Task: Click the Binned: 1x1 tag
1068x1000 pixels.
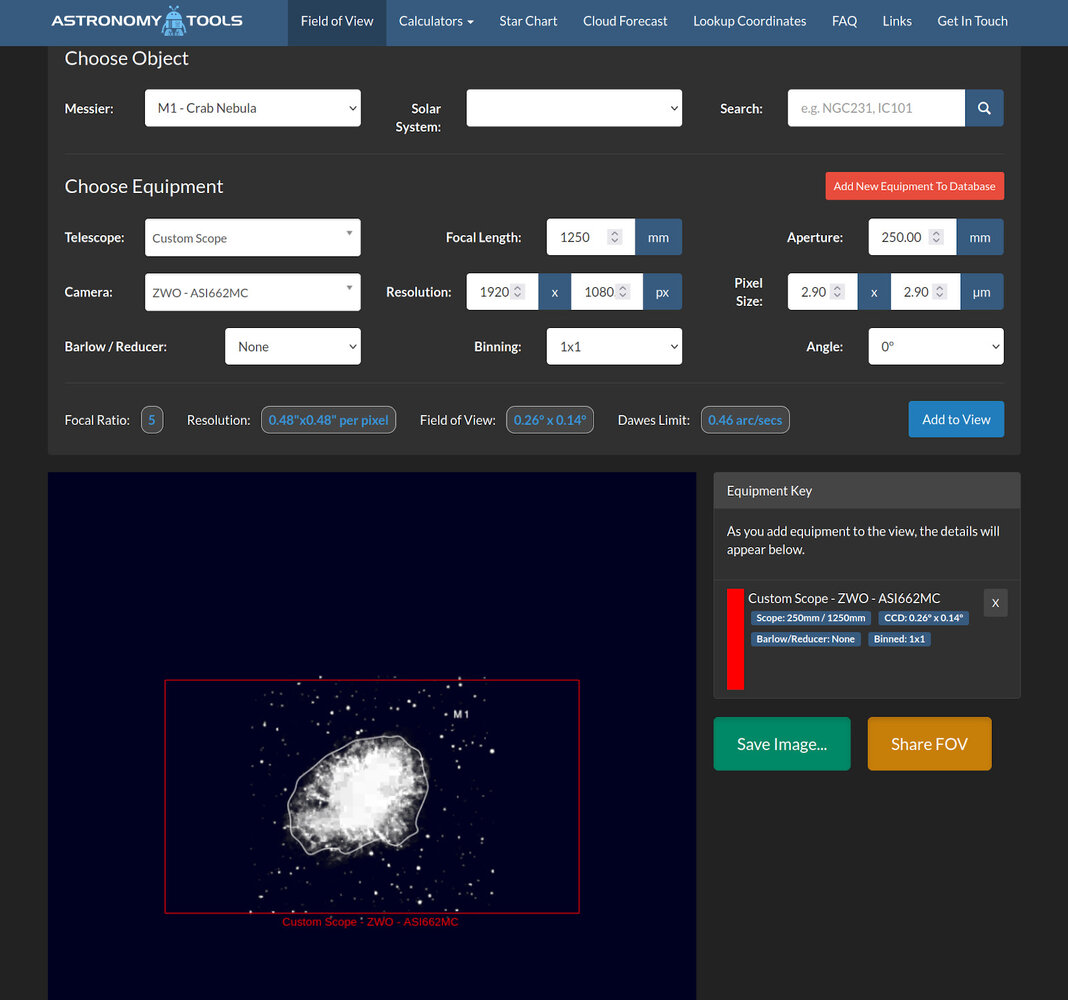Action: pos(899,639)
